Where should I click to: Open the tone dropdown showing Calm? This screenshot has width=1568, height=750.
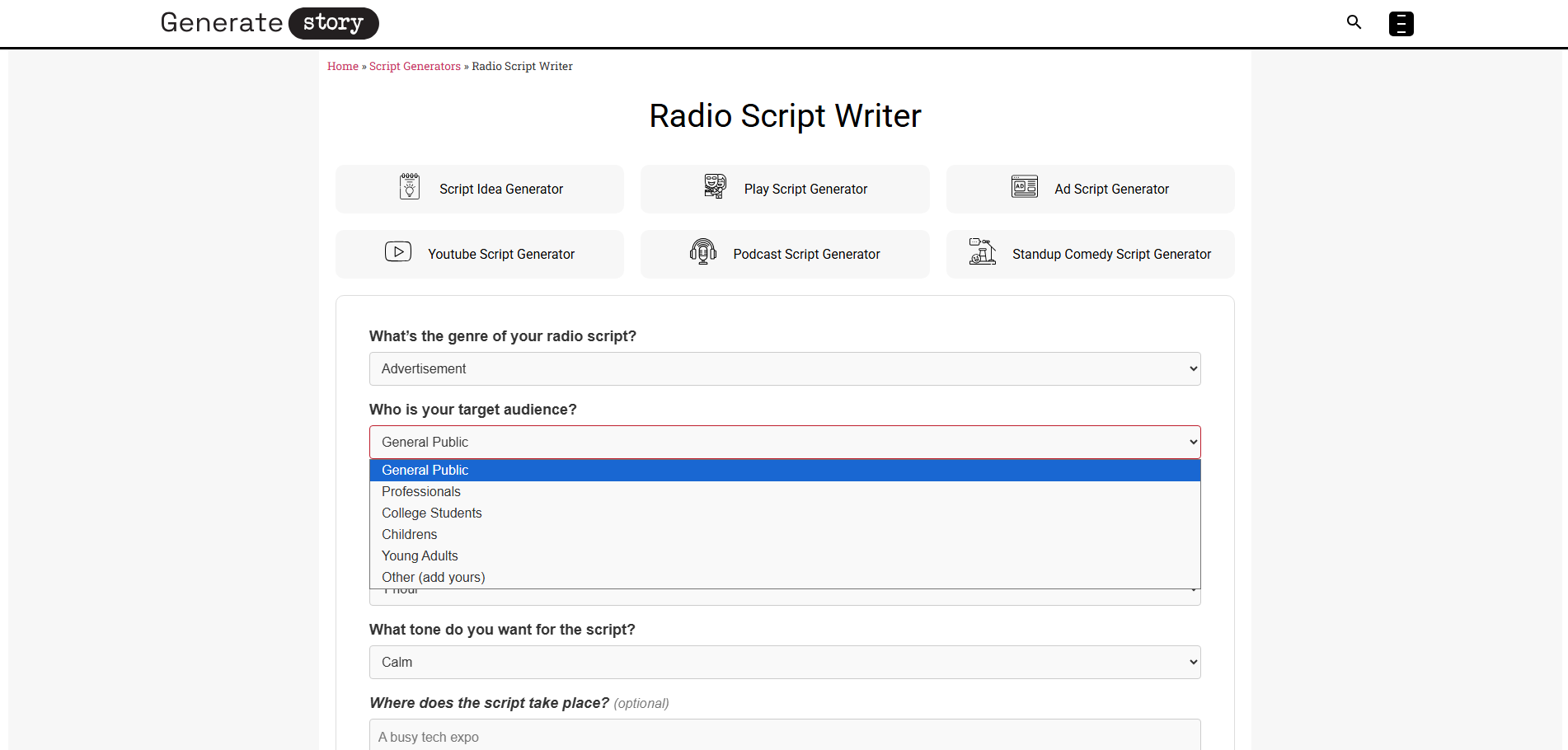coord(785,662)
